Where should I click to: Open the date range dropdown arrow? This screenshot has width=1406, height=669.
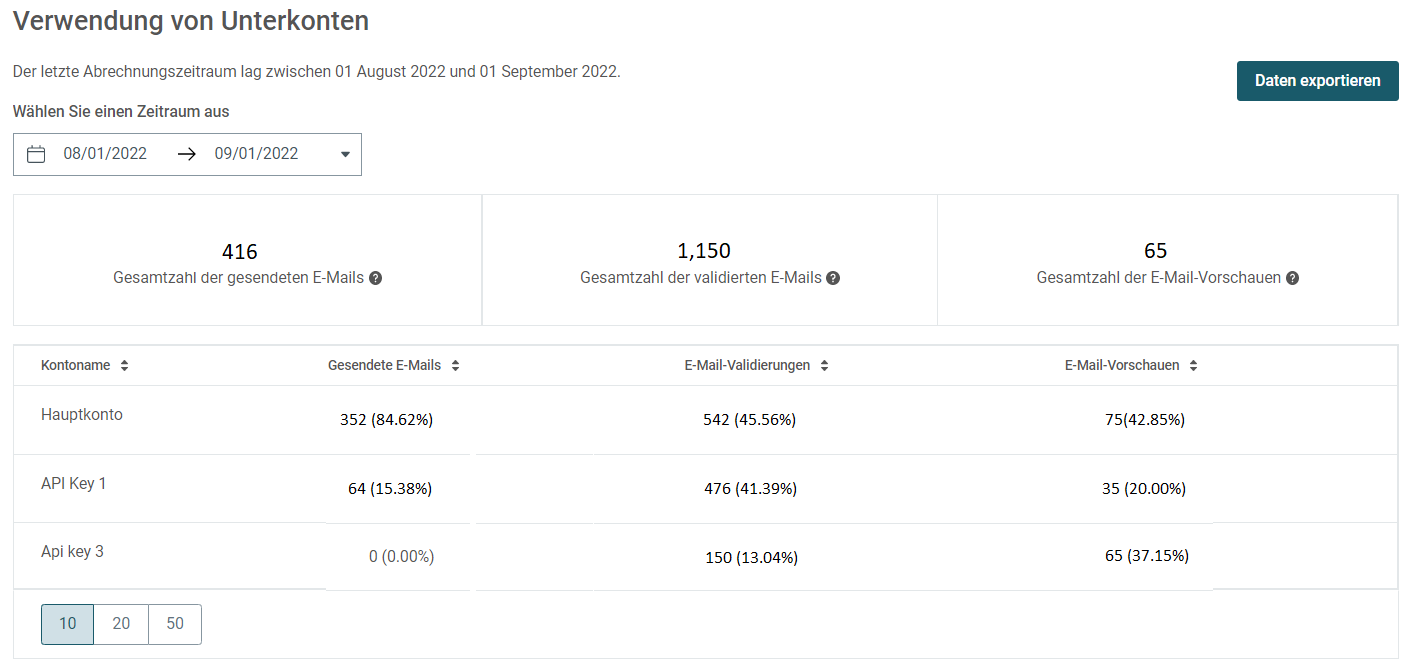[345, 154]
